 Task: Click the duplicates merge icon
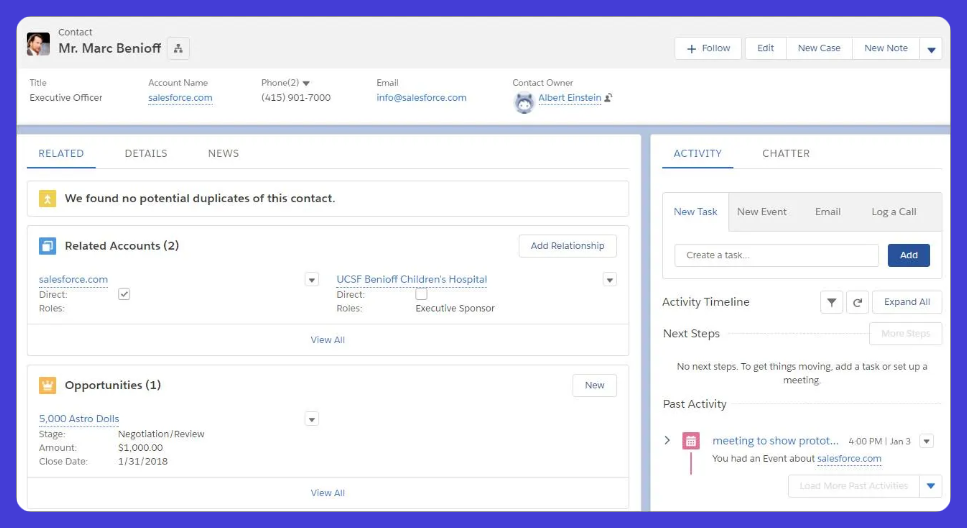[47, 199]
